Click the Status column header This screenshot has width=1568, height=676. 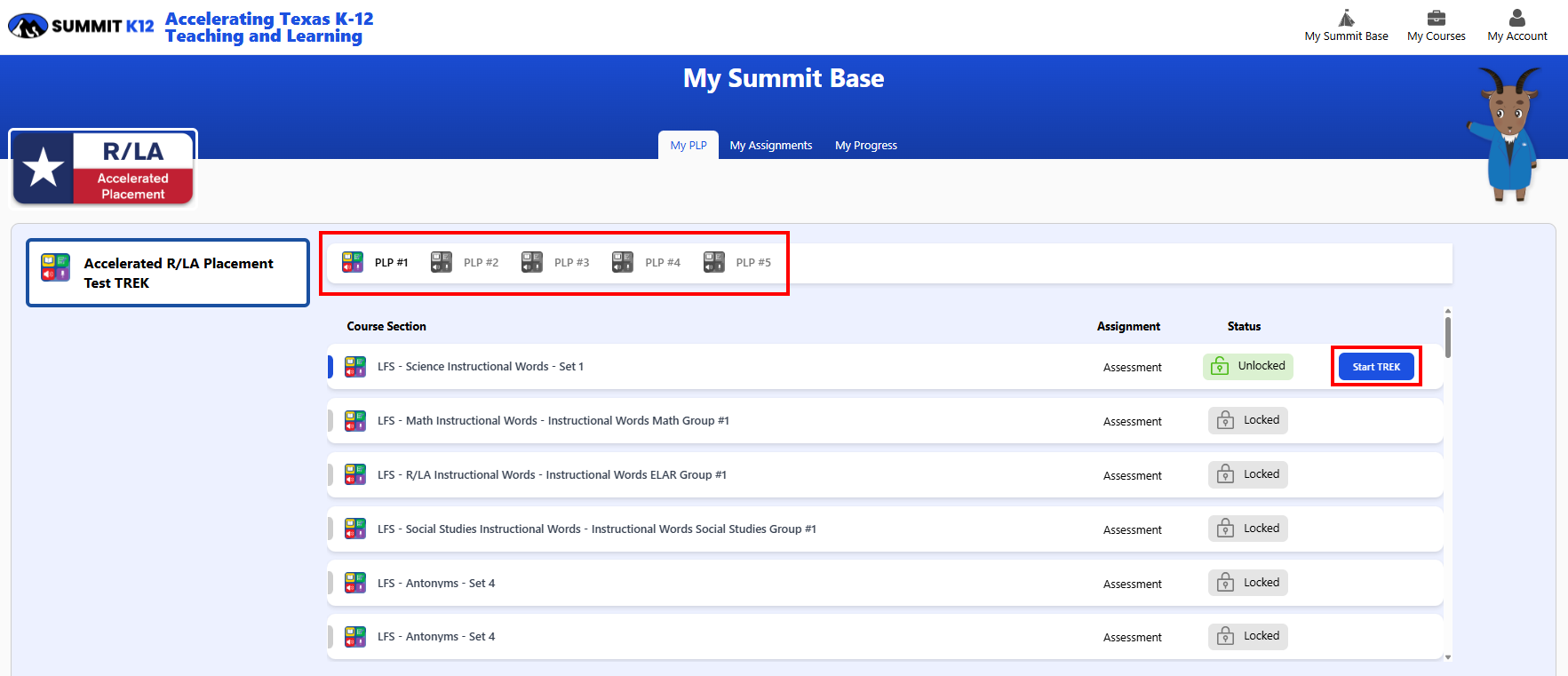(x=1244, y=326)
